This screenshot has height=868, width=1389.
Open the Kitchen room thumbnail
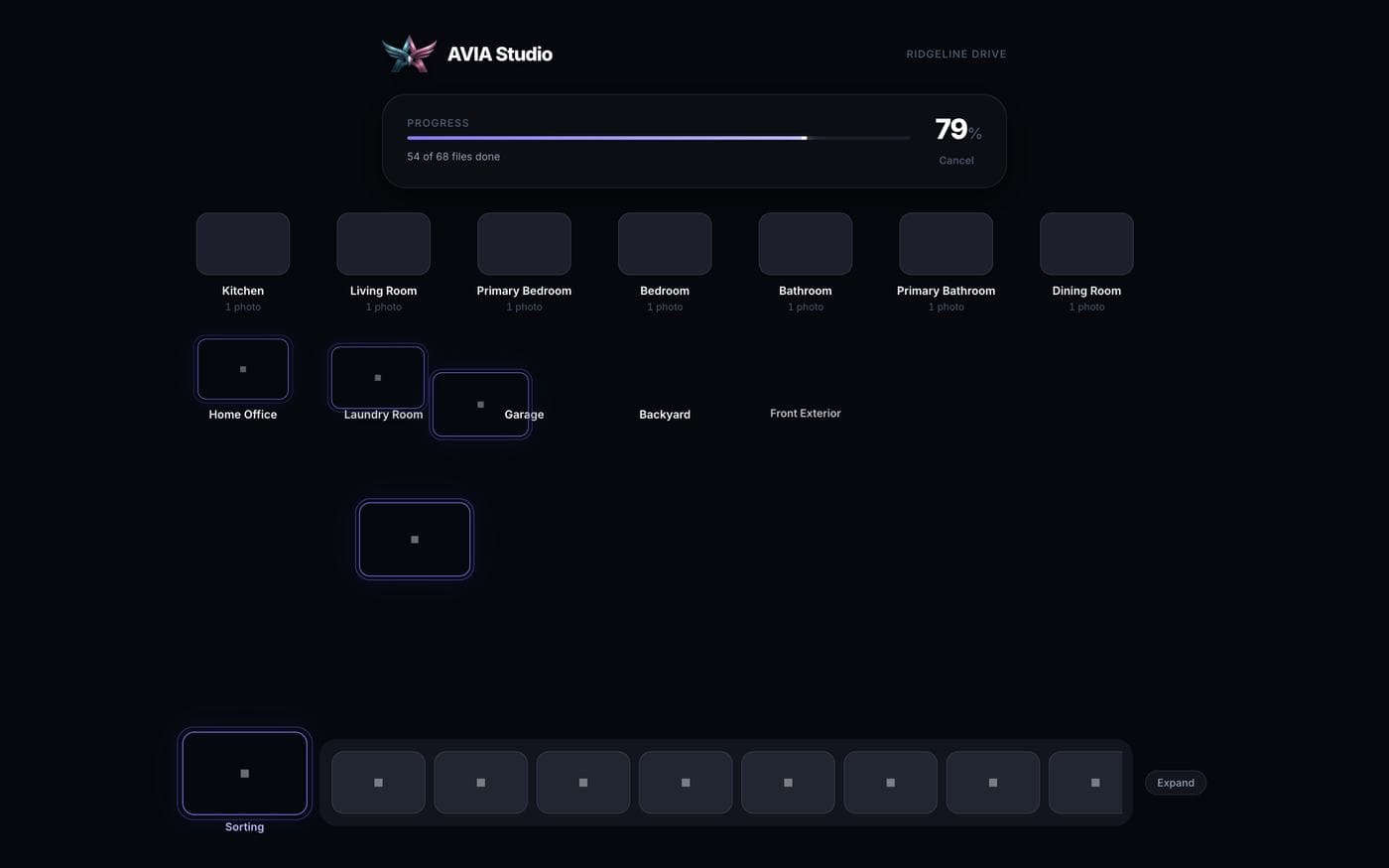pyautogui.click(x=243, y=244)
